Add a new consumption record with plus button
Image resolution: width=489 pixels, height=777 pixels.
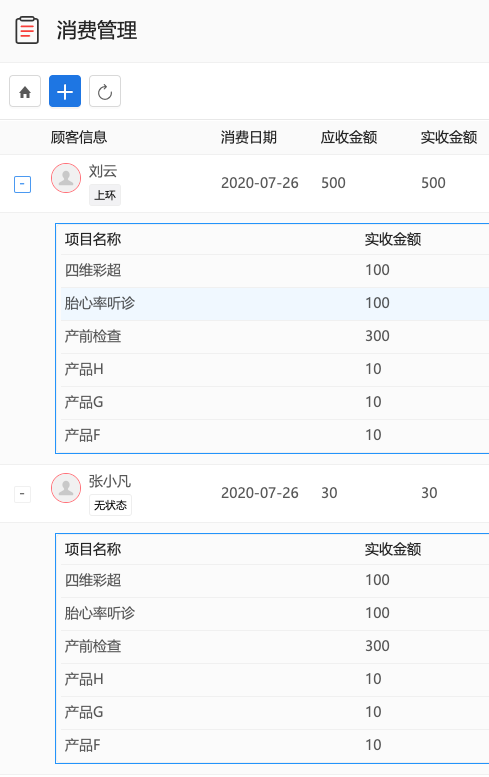65,91
